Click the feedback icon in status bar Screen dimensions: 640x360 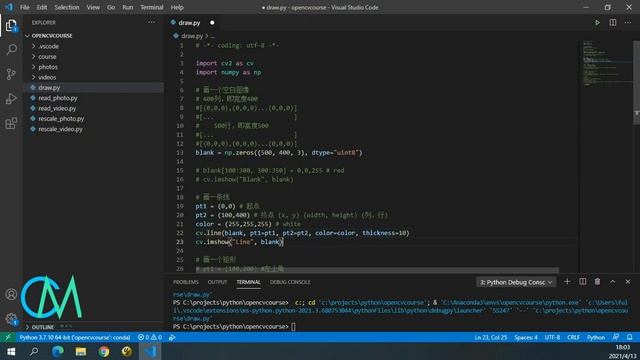[616, 337]
